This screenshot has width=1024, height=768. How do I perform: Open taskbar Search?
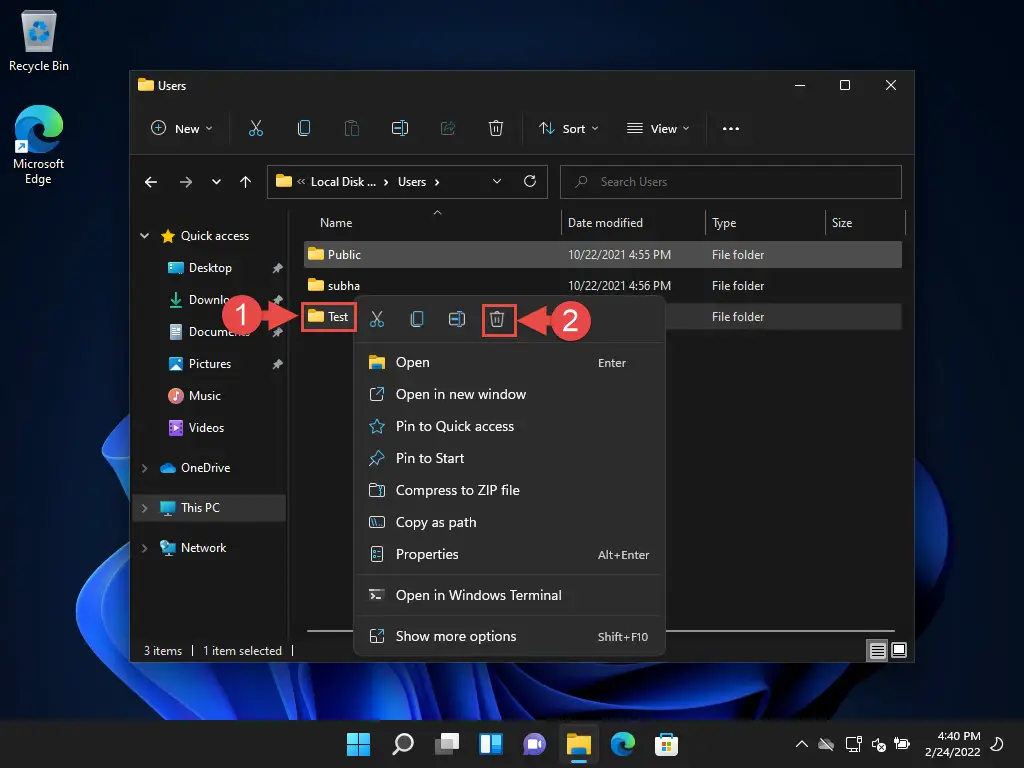pos(403,744)
